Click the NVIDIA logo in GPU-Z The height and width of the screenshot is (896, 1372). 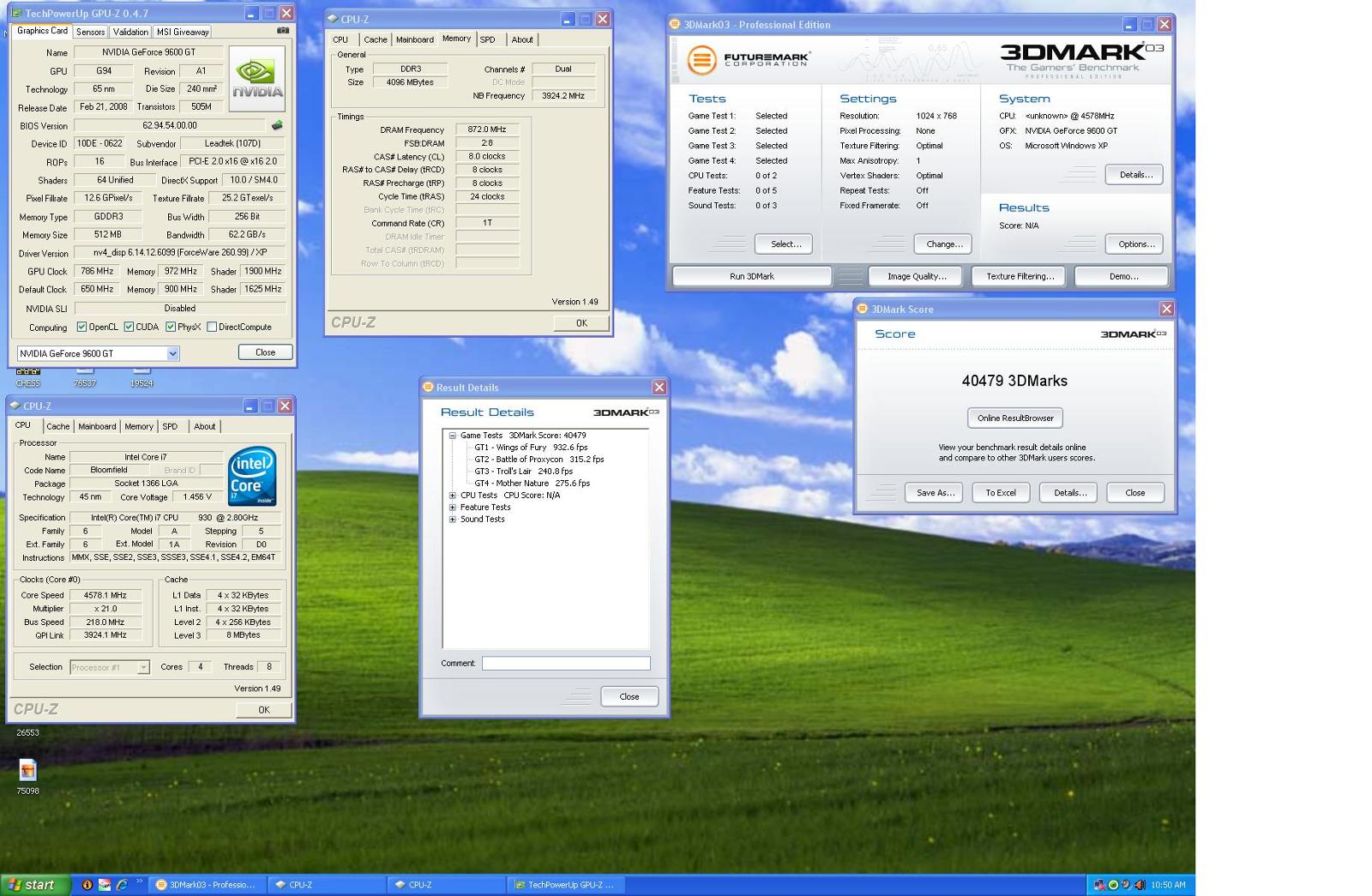(257, 80)
